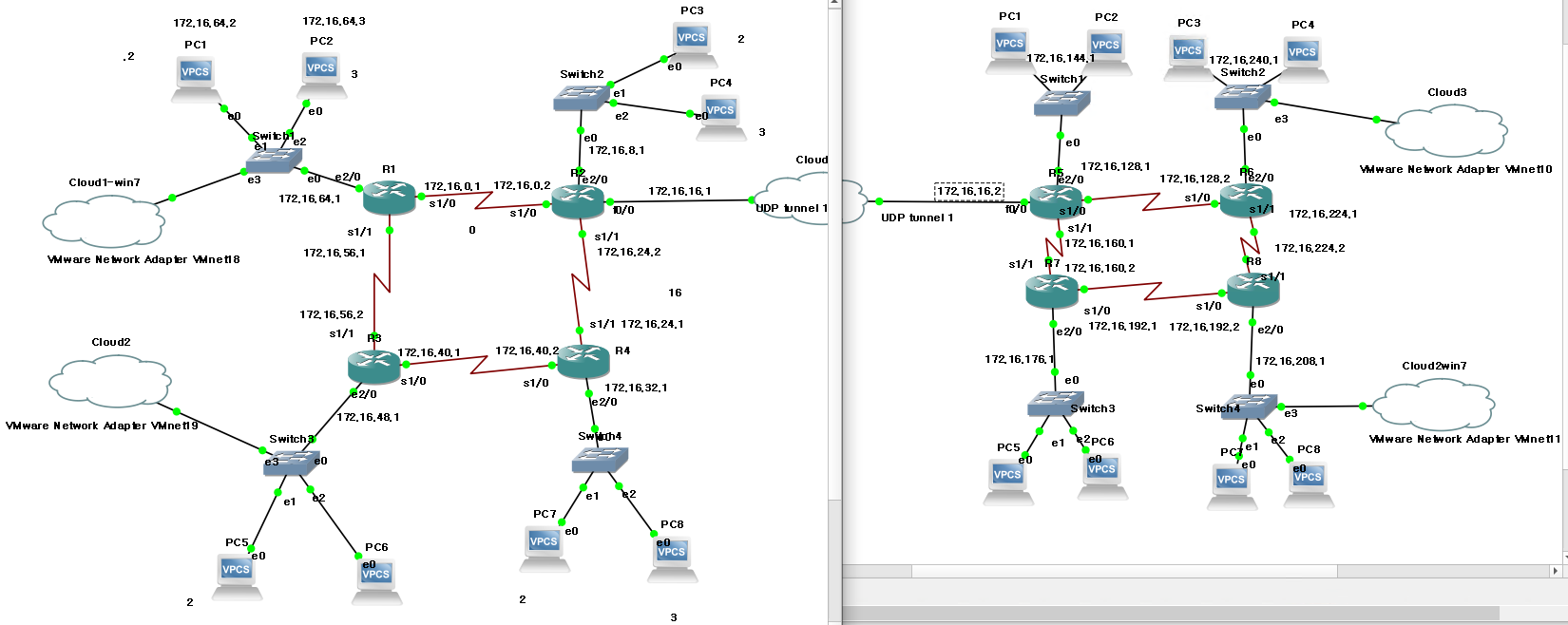
Task: Click the Switch2 icon in the left topology
Action: click(x=582, y=98)
